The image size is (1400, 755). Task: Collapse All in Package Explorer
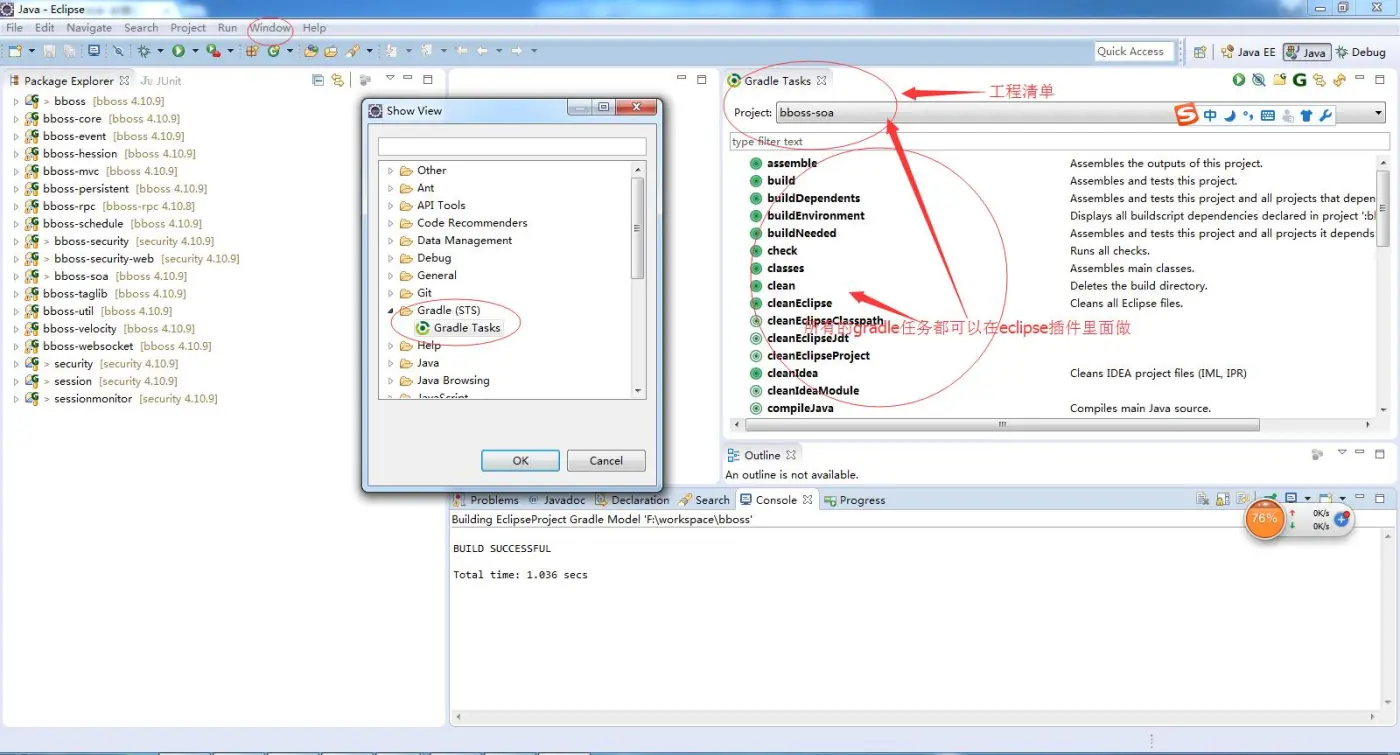pos(318,80)
